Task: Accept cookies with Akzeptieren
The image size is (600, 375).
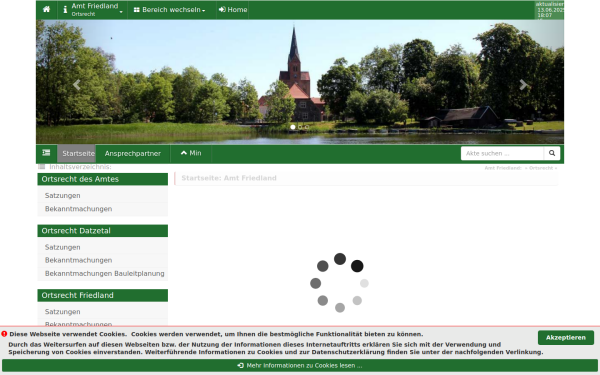Action: pos(566,338)
